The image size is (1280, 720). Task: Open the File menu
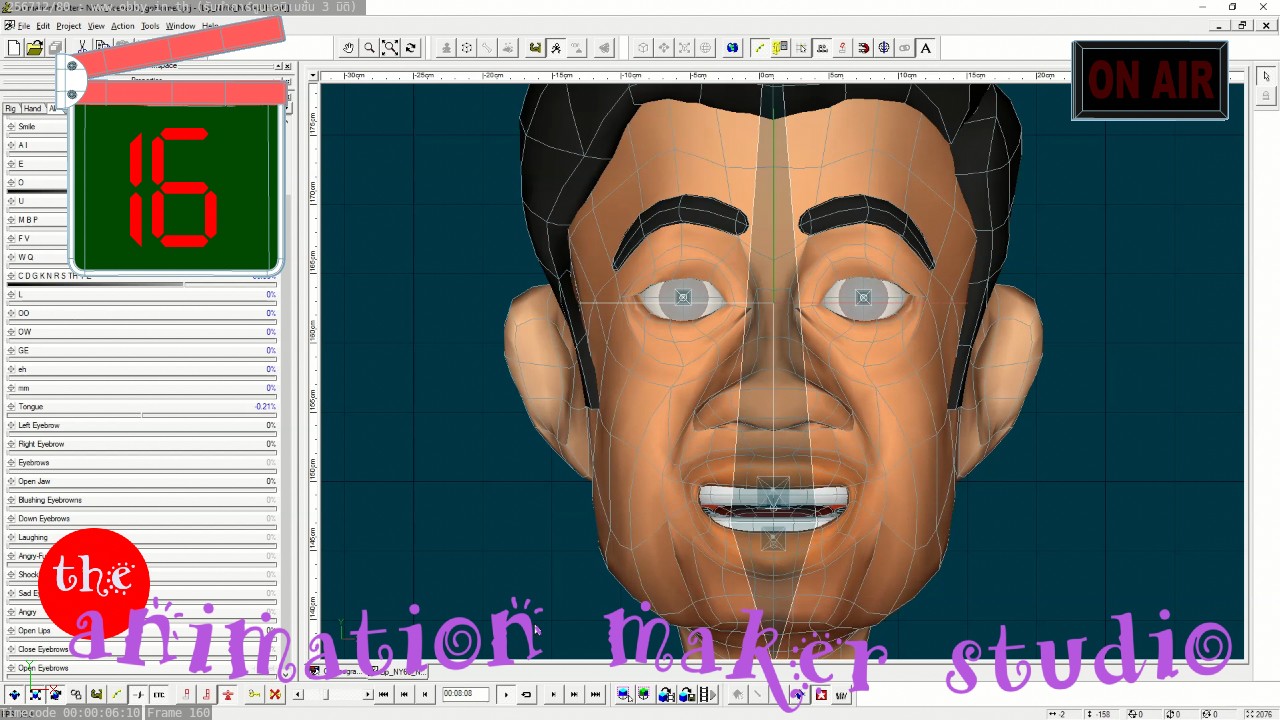[24, 26]
